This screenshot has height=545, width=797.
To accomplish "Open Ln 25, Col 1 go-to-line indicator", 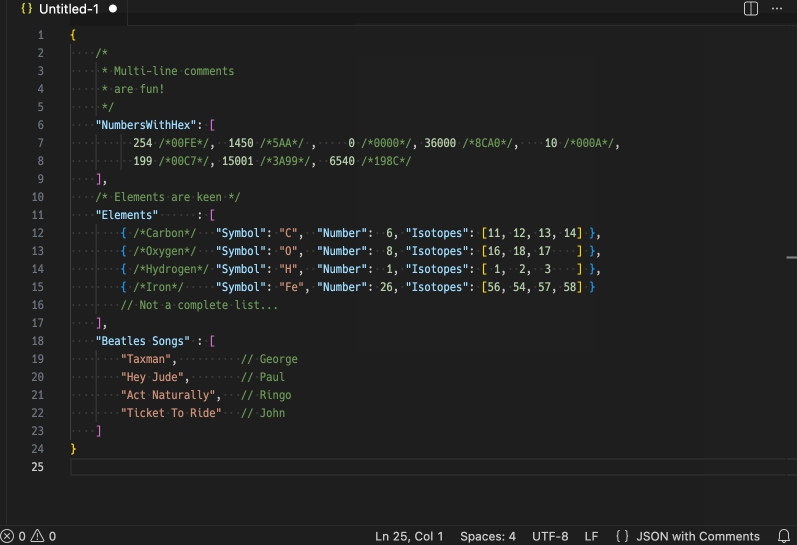I will [x=409, y=536].
